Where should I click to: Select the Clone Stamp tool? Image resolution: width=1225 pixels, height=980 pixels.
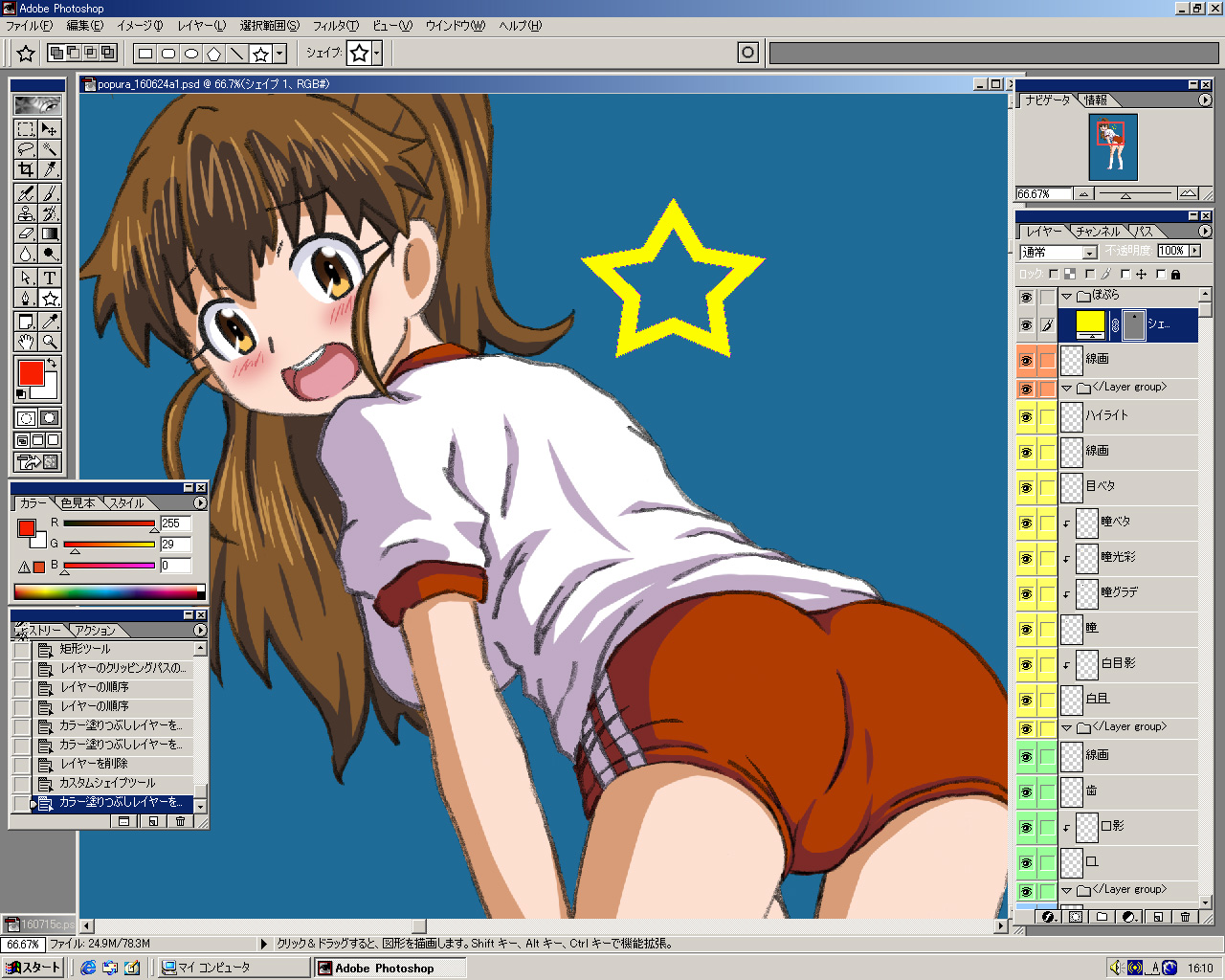(26, 213)
